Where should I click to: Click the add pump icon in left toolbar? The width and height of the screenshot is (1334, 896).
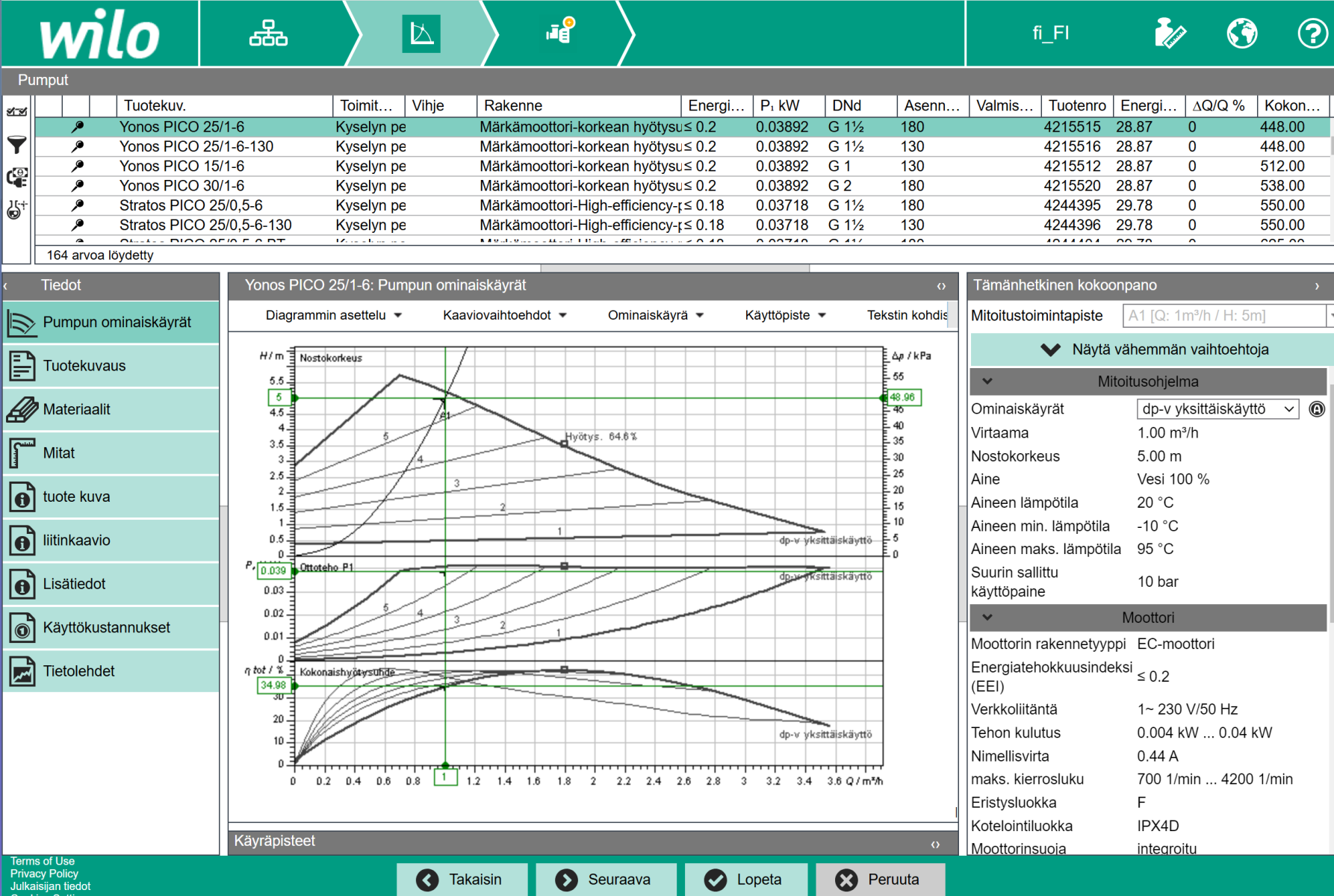16,209
